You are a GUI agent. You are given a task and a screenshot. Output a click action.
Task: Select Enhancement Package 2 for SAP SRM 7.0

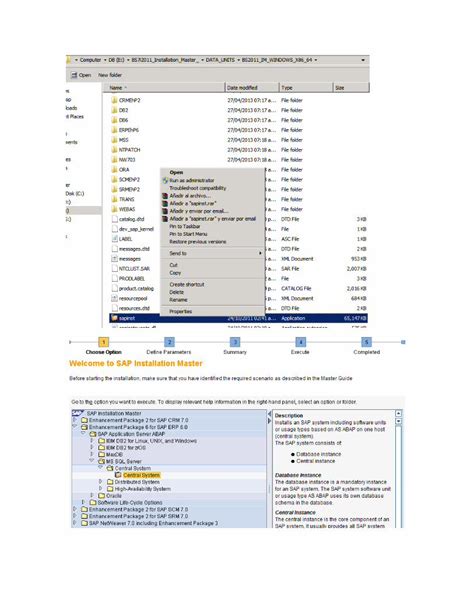[138, 516]
